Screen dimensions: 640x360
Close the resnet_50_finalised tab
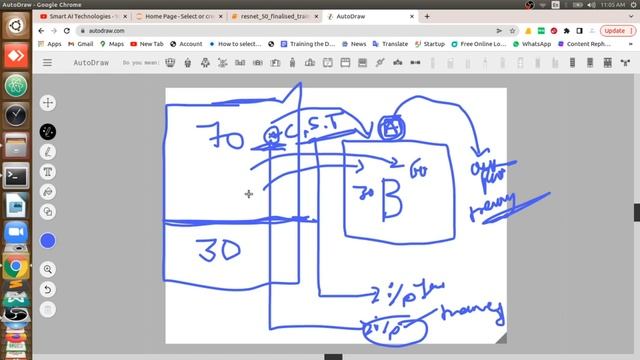point(316,16)
